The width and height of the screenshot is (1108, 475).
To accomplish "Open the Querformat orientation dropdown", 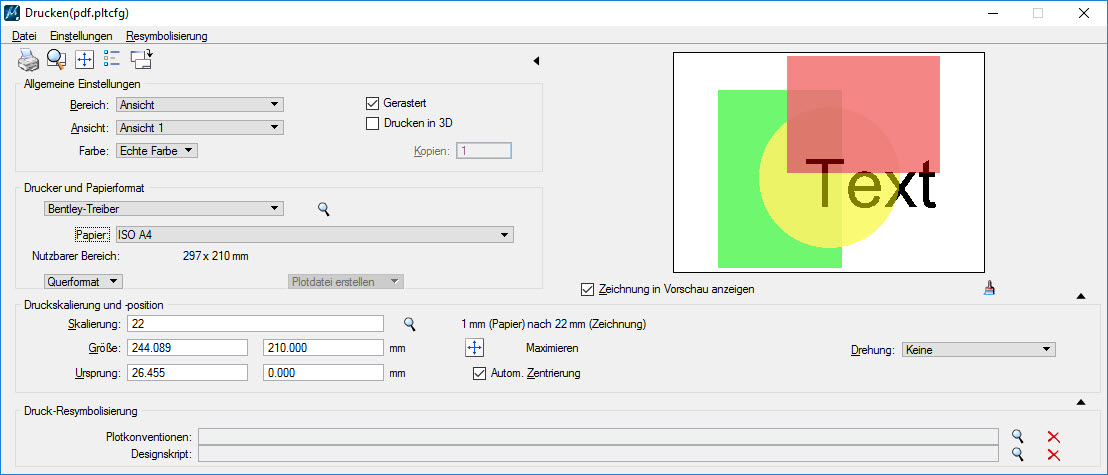I will pyautogui.click(x=83, y=281).
